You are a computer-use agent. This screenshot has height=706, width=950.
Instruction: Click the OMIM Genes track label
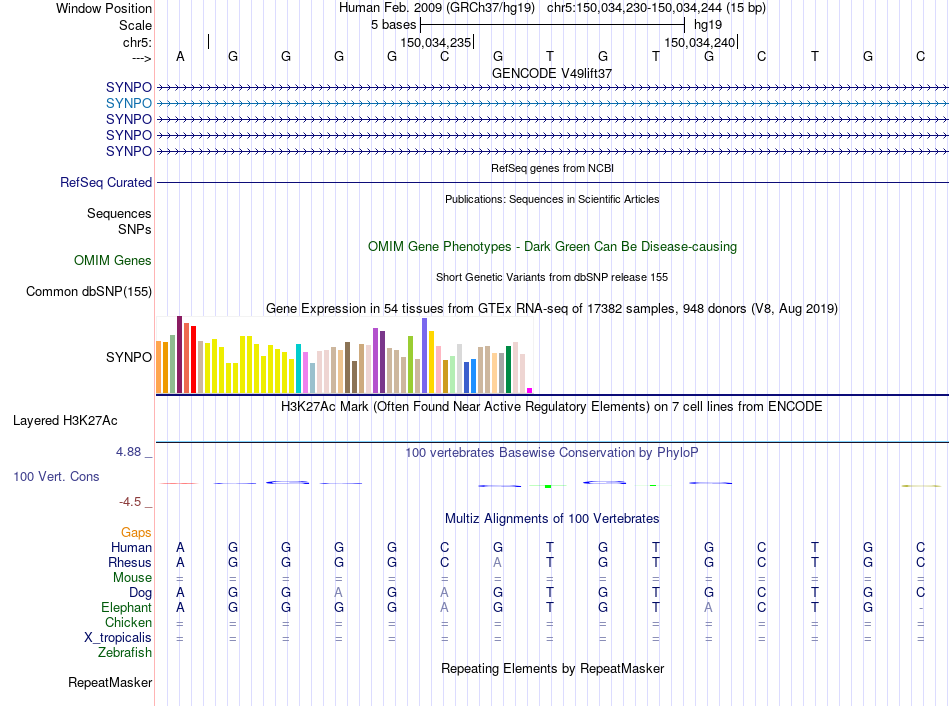(113, 261)
